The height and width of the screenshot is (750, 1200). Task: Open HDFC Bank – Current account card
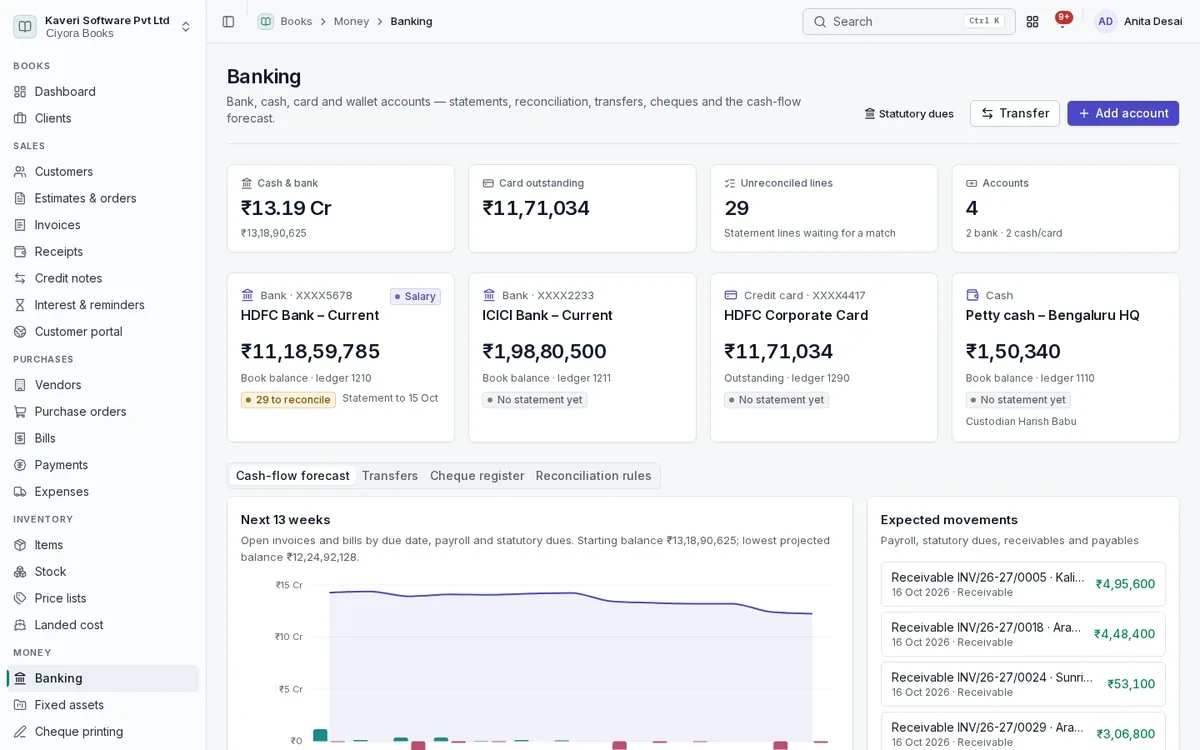(x=341, y=358)
